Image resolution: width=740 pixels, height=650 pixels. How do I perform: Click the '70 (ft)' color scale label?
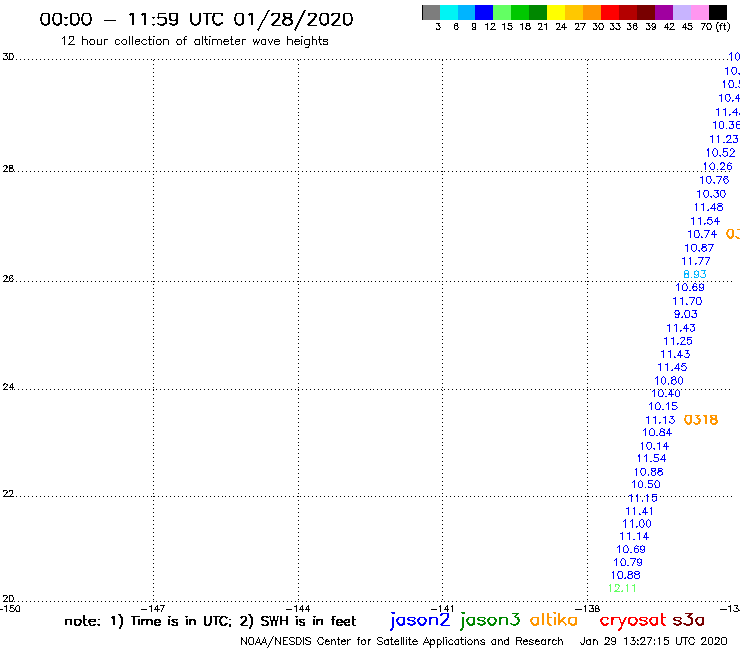coord(715,27)
